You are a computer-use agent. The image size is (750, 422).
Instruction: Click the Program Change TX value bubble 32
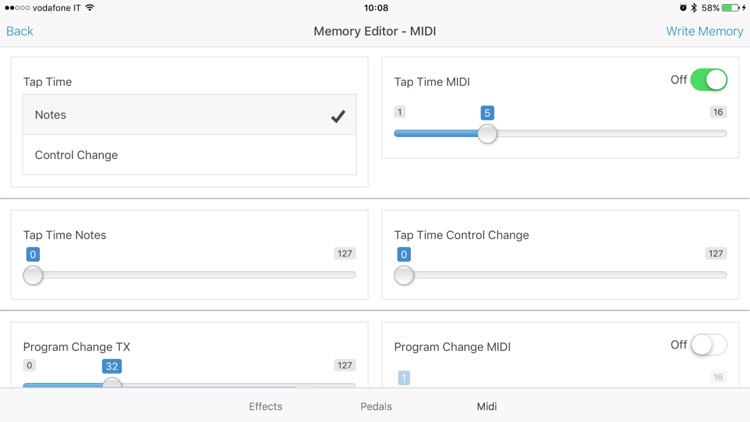(112, 366)
